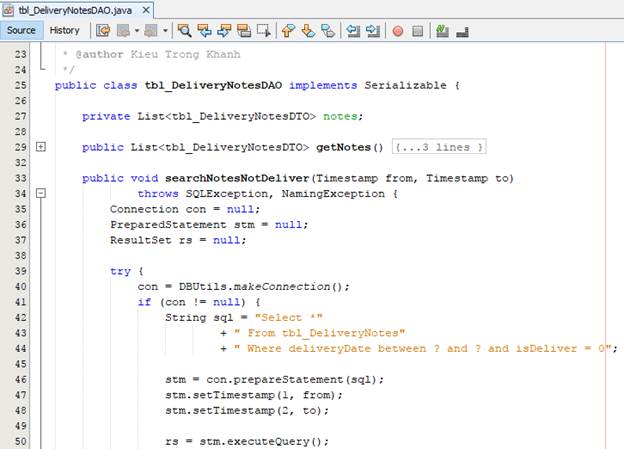Switch to the Source view tab
This screenshot has width=624, height=449.
[21, 31]
